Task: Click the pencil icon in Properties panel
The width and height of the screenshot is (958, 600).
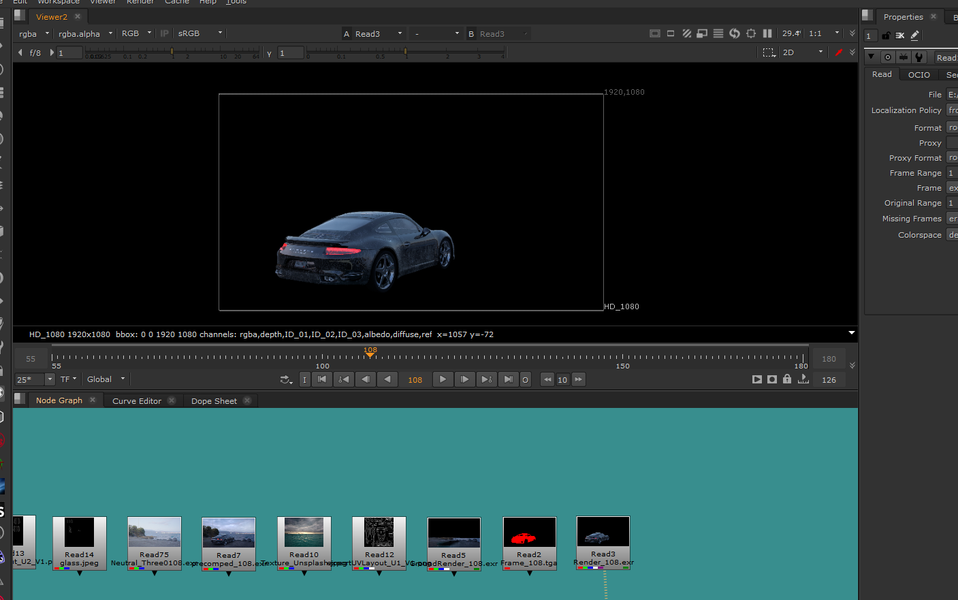Action: click(x=915, y=35)
